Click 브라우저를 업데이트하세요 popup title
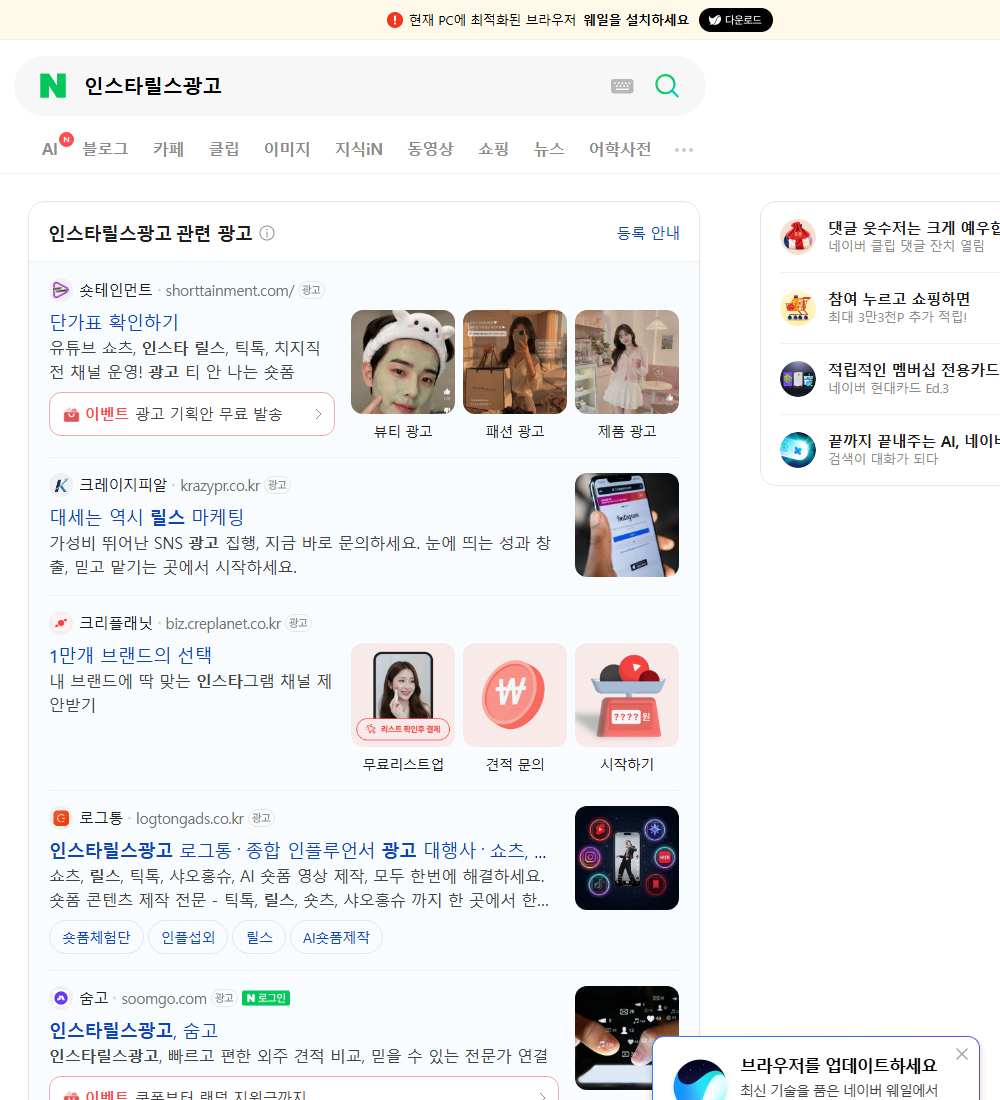Image resolution: width=1000 pixels, height=1100 pixels. pos(839,1065)
